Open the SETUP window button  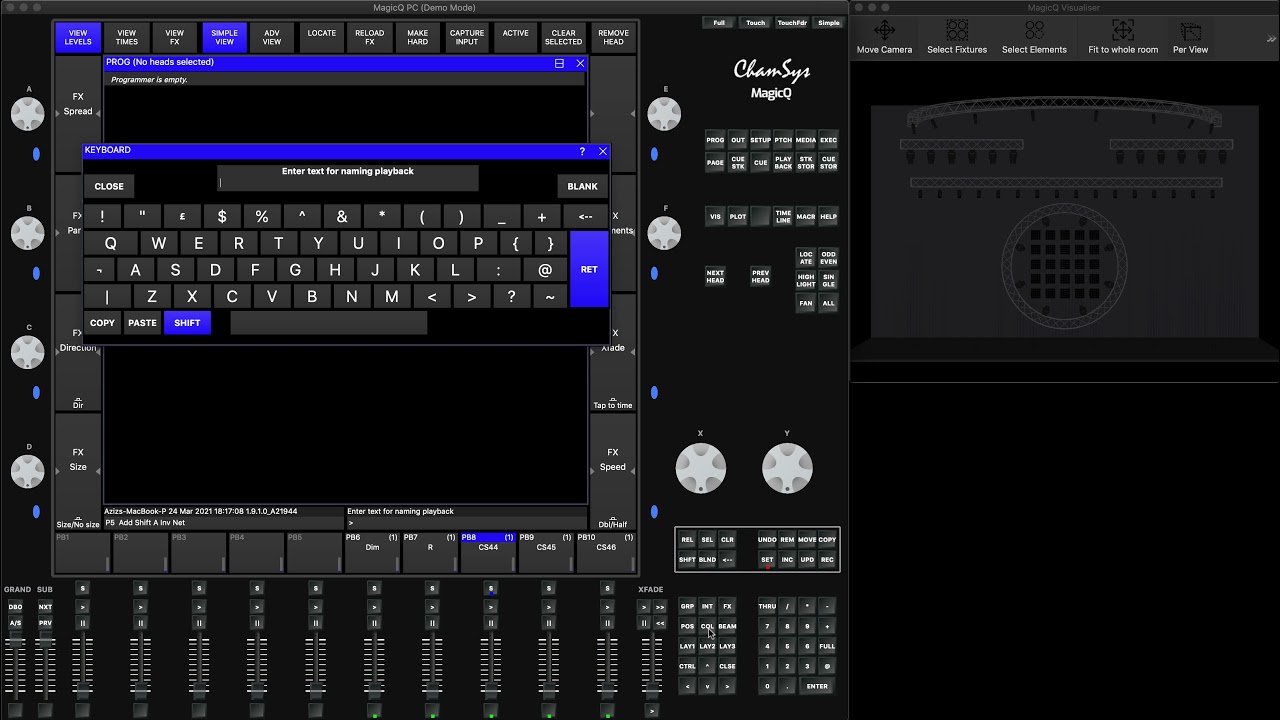coord(760,140)
